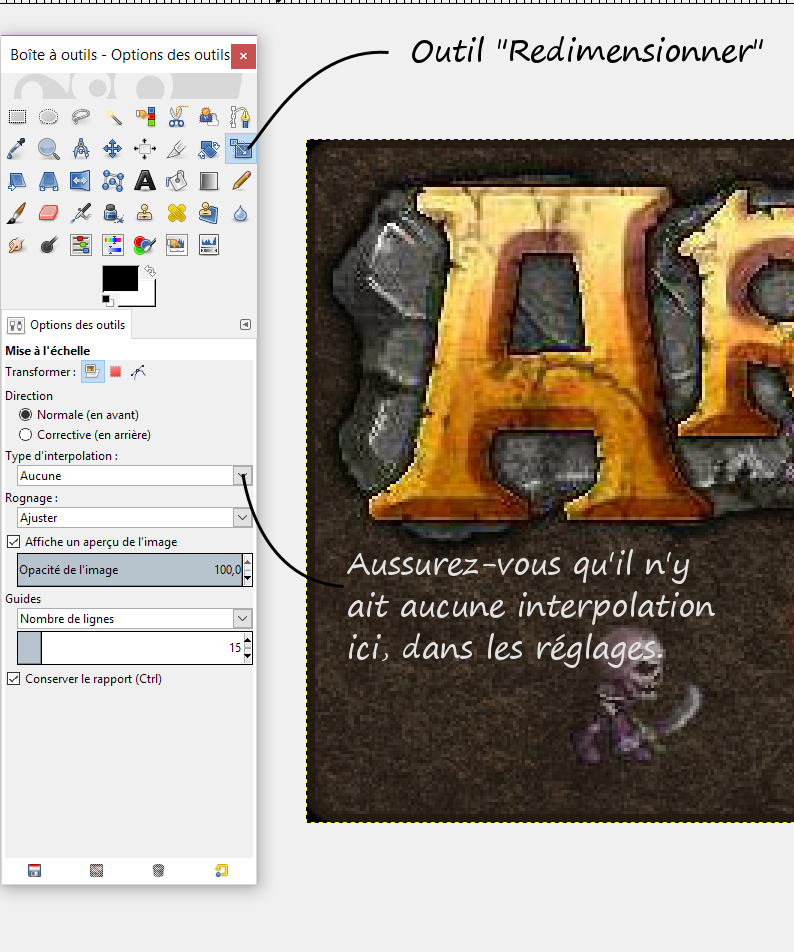
Task: Click the guide line count slider
Action: tap(130, 648)
